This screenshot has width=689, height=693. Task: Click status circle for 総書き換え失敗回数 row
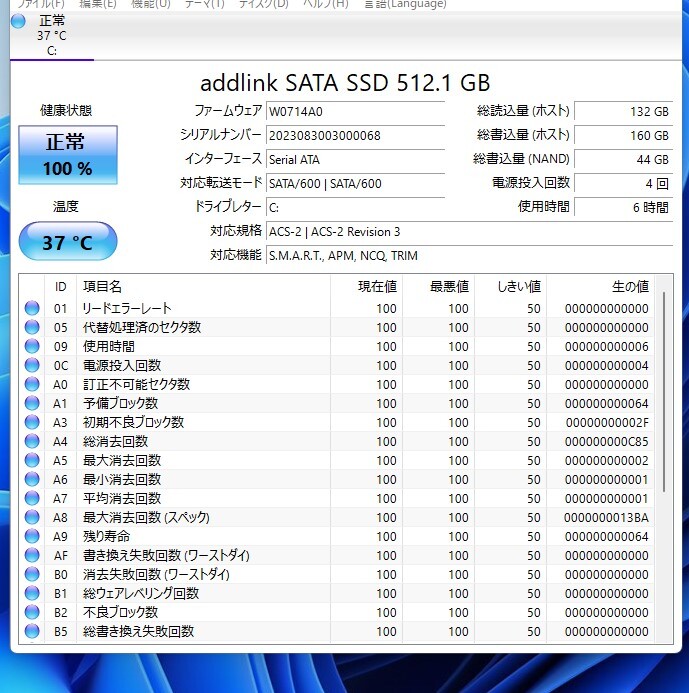[x=32, y=631]
